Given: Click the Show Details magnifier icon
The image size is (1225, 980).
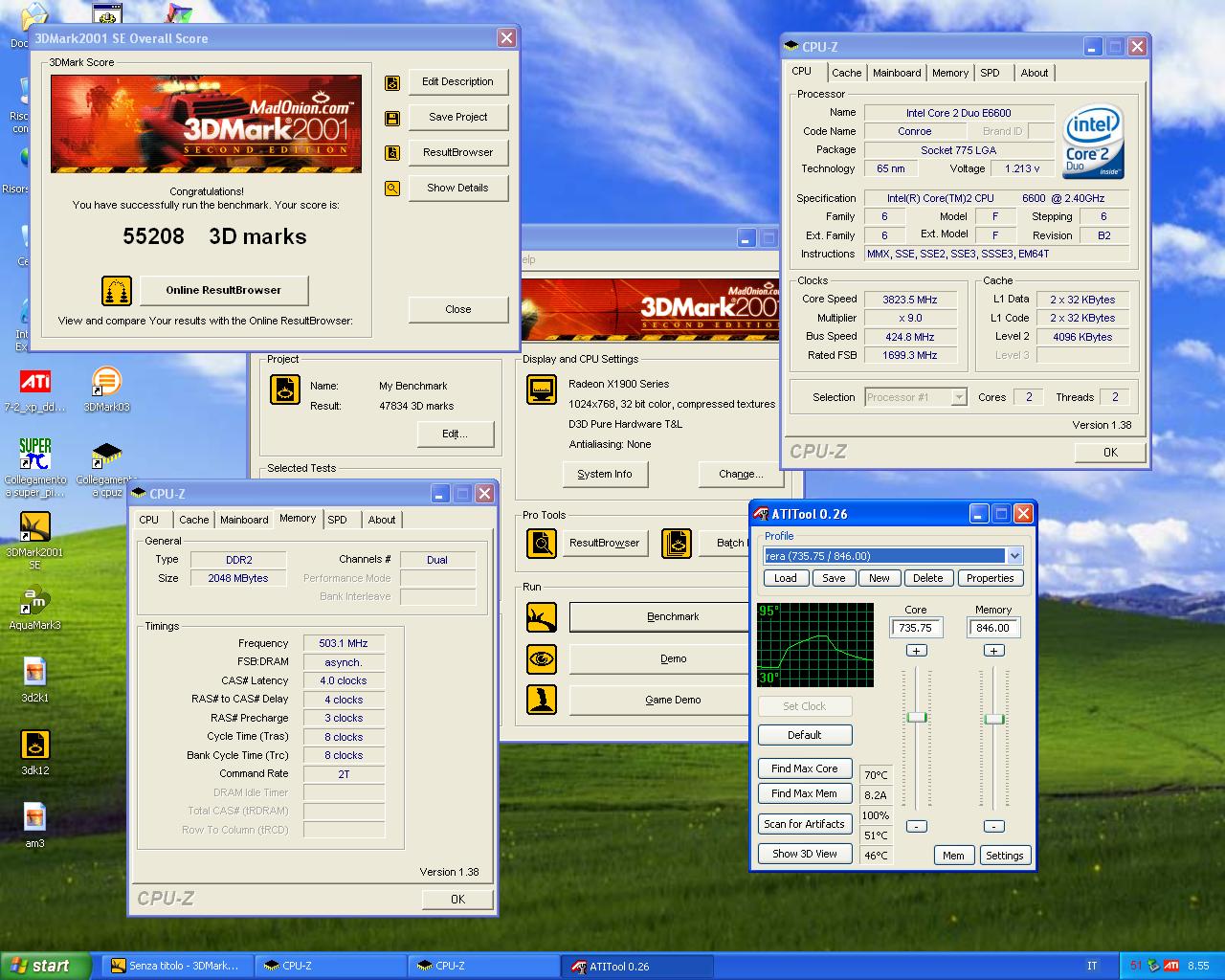Looking at the screenshot, I should click(x=392, y=189).
